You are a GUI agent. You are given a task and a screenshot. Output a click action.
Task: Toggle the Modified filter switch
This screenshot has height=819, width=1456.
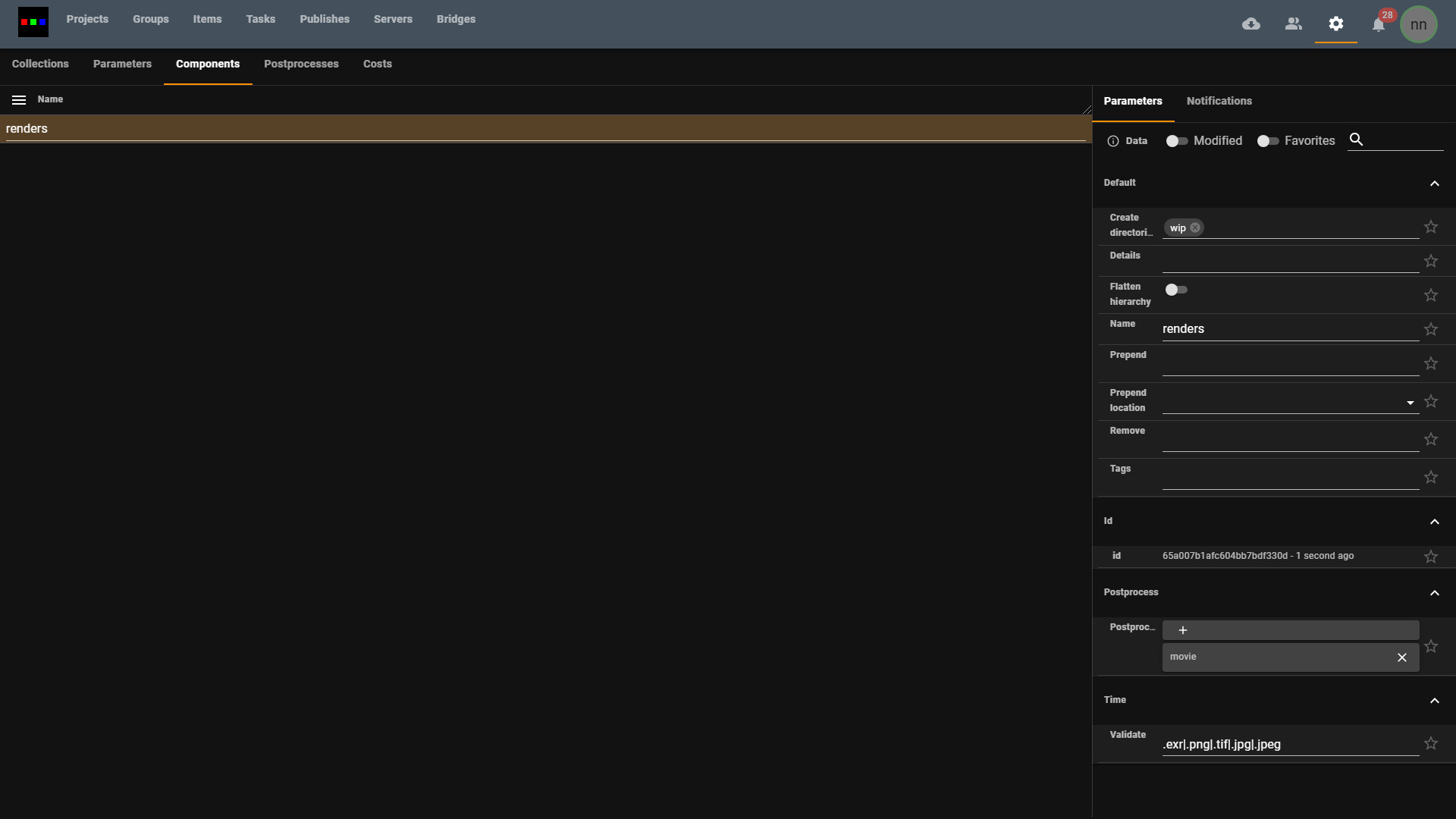[1176, 141]
